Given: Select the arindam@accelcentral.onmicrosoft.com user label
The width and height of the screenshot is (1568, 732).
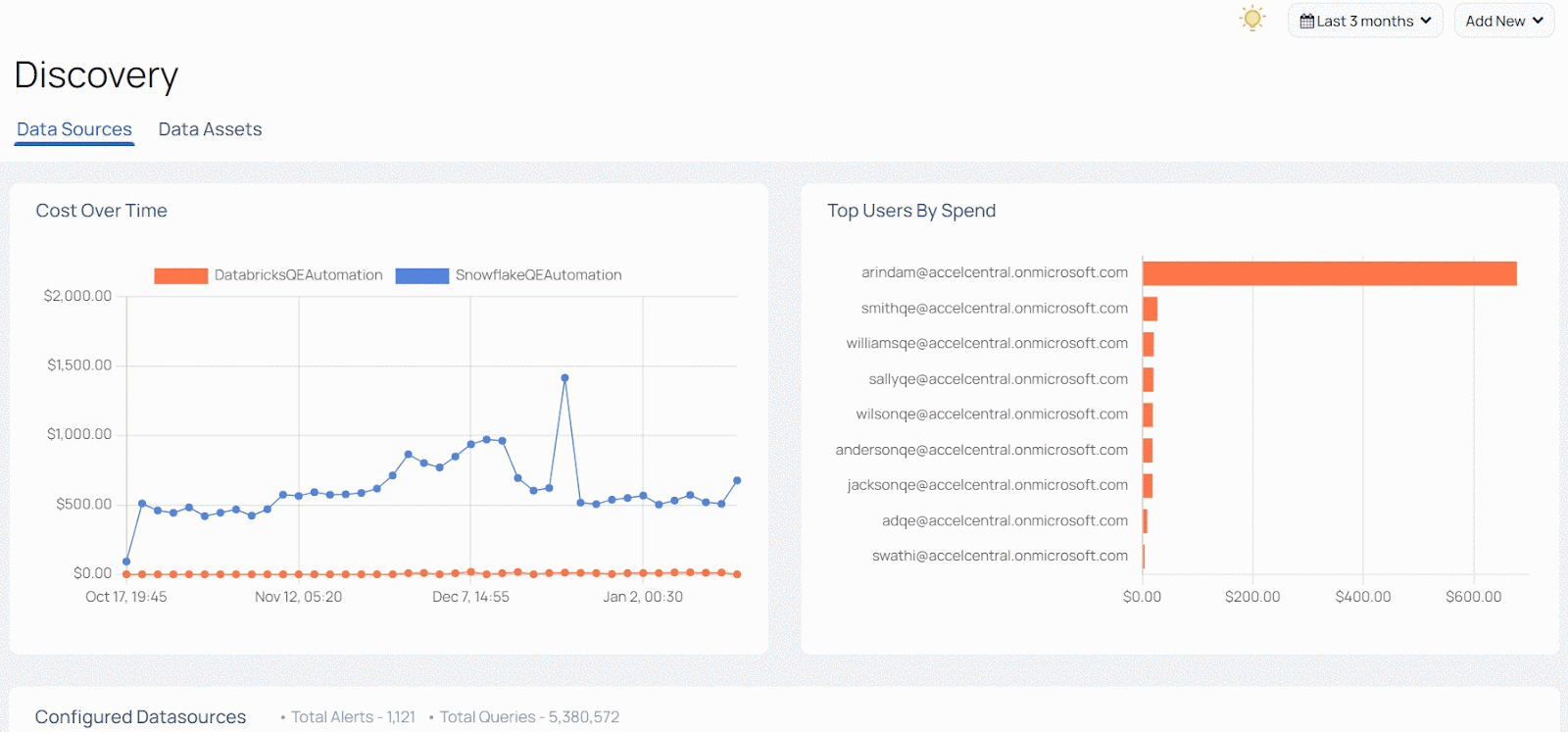Looking at the screenshot, I should [x=994, y=272].
